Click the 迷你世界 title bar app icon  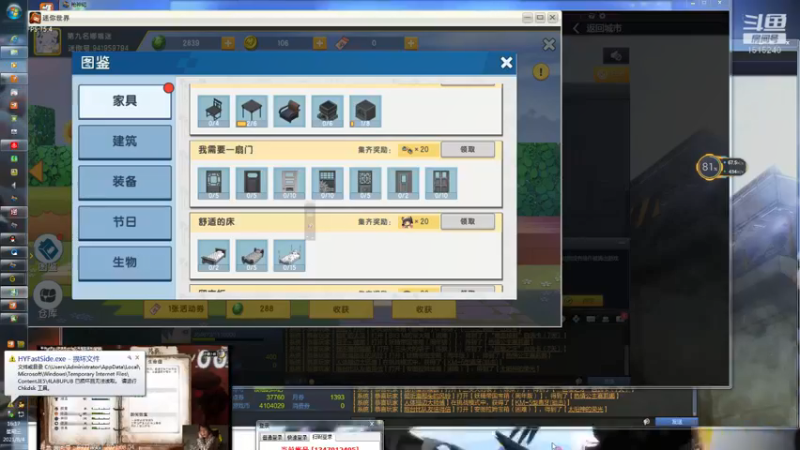(35, 18)
